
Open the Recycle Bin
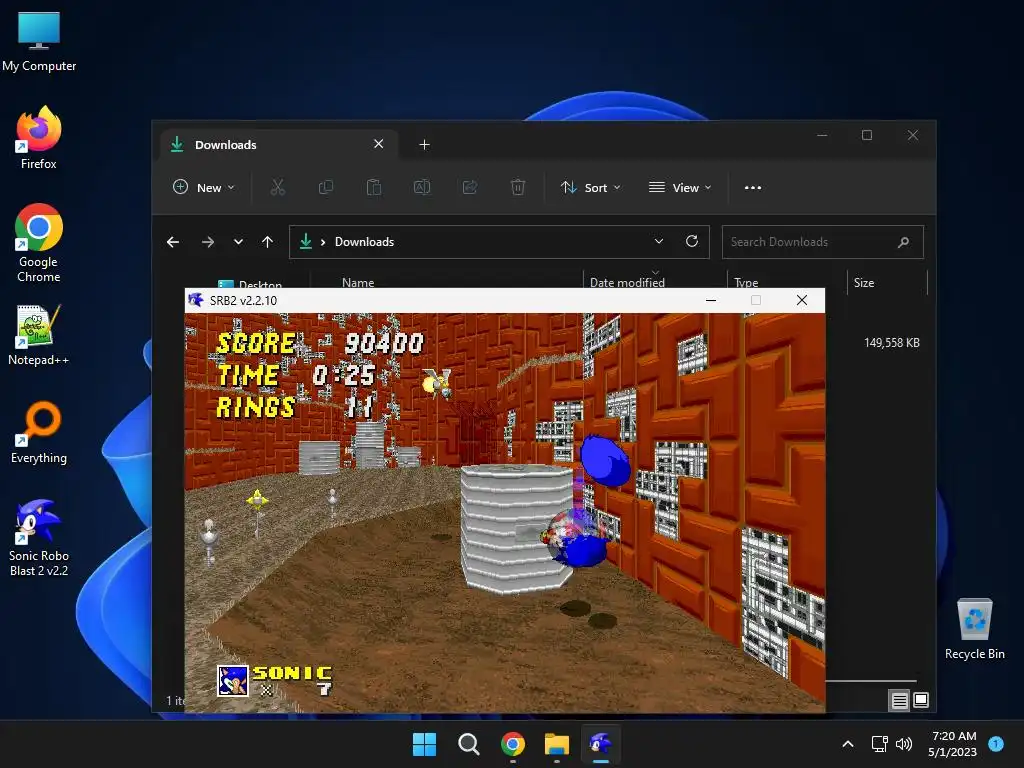pyautogui.click(x=974, y=628)
